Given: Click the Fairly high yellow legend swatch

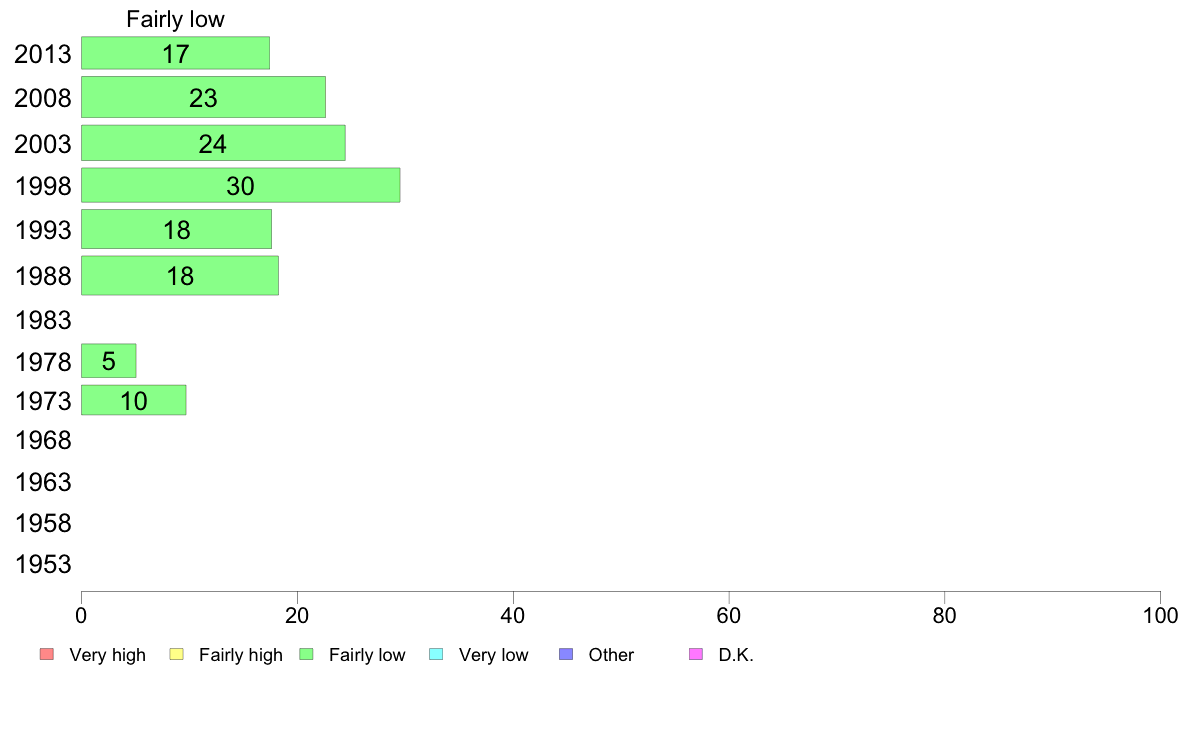Looking at the screenshot, I should [x=177, y=654].
